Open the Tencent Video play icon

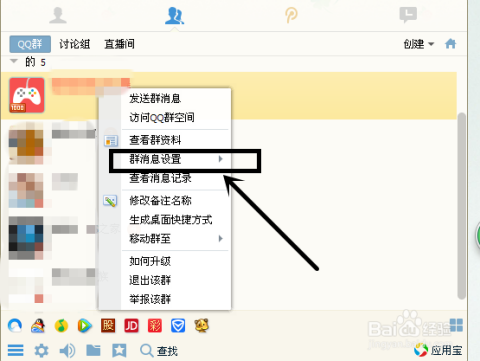click(x=85, y=326)
